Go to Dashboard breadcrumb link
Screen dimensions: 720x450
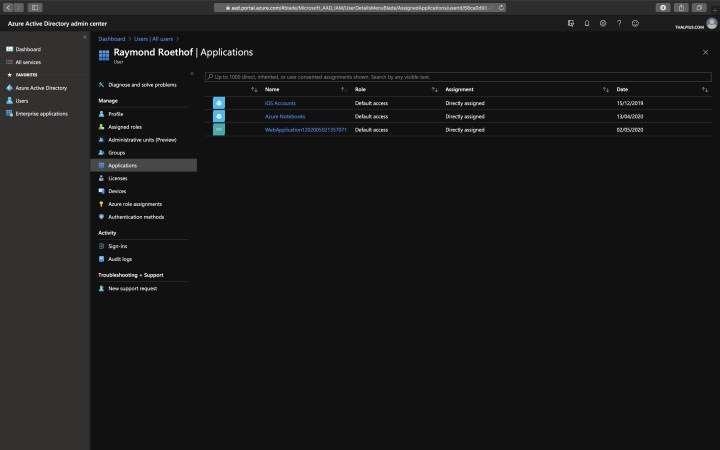tap(112, 38)
